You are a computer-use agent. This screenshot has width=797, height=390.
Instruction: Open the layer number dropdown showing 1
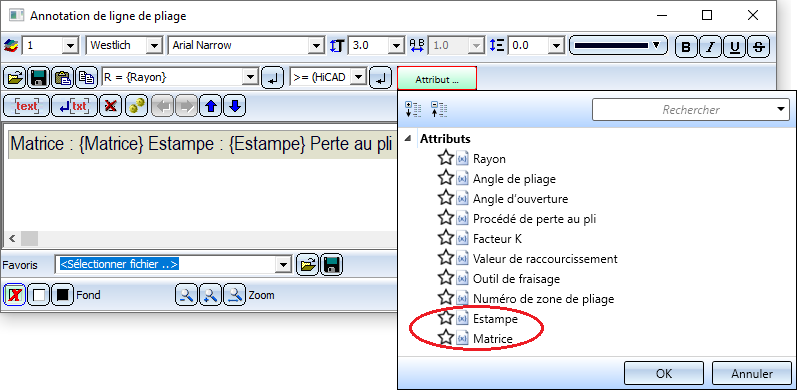click(x=71, y=45)
